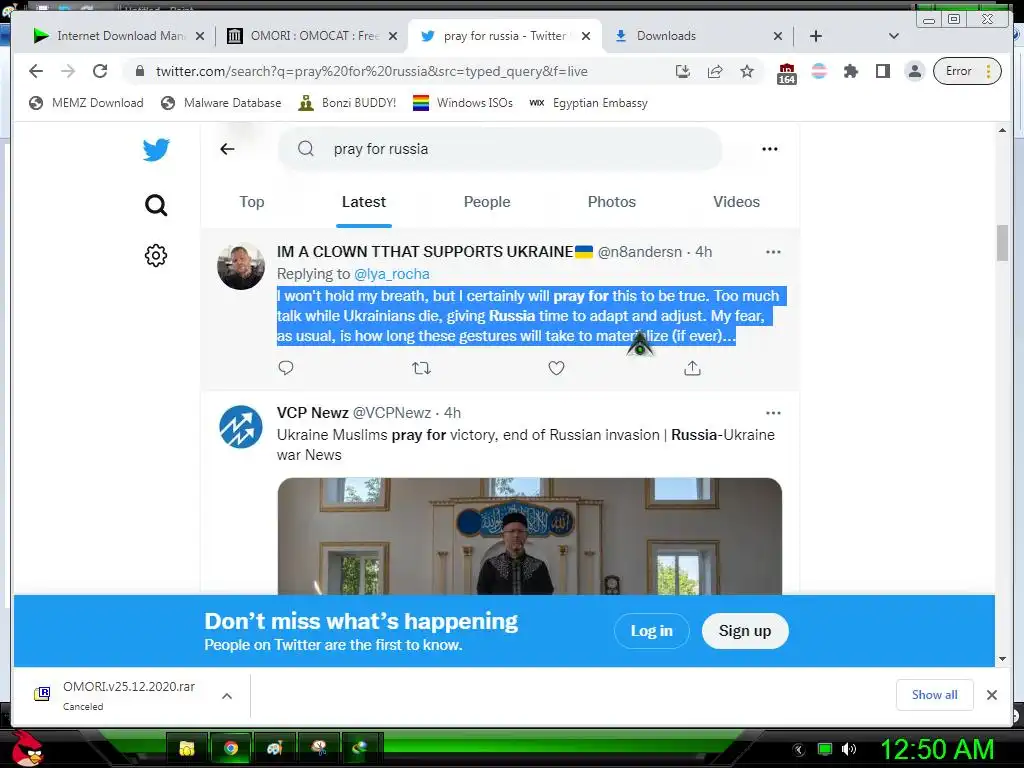This screenshot has width=1024, height=768.
Task: Open Chrome from the taskbar
Action: click(231, 748)
